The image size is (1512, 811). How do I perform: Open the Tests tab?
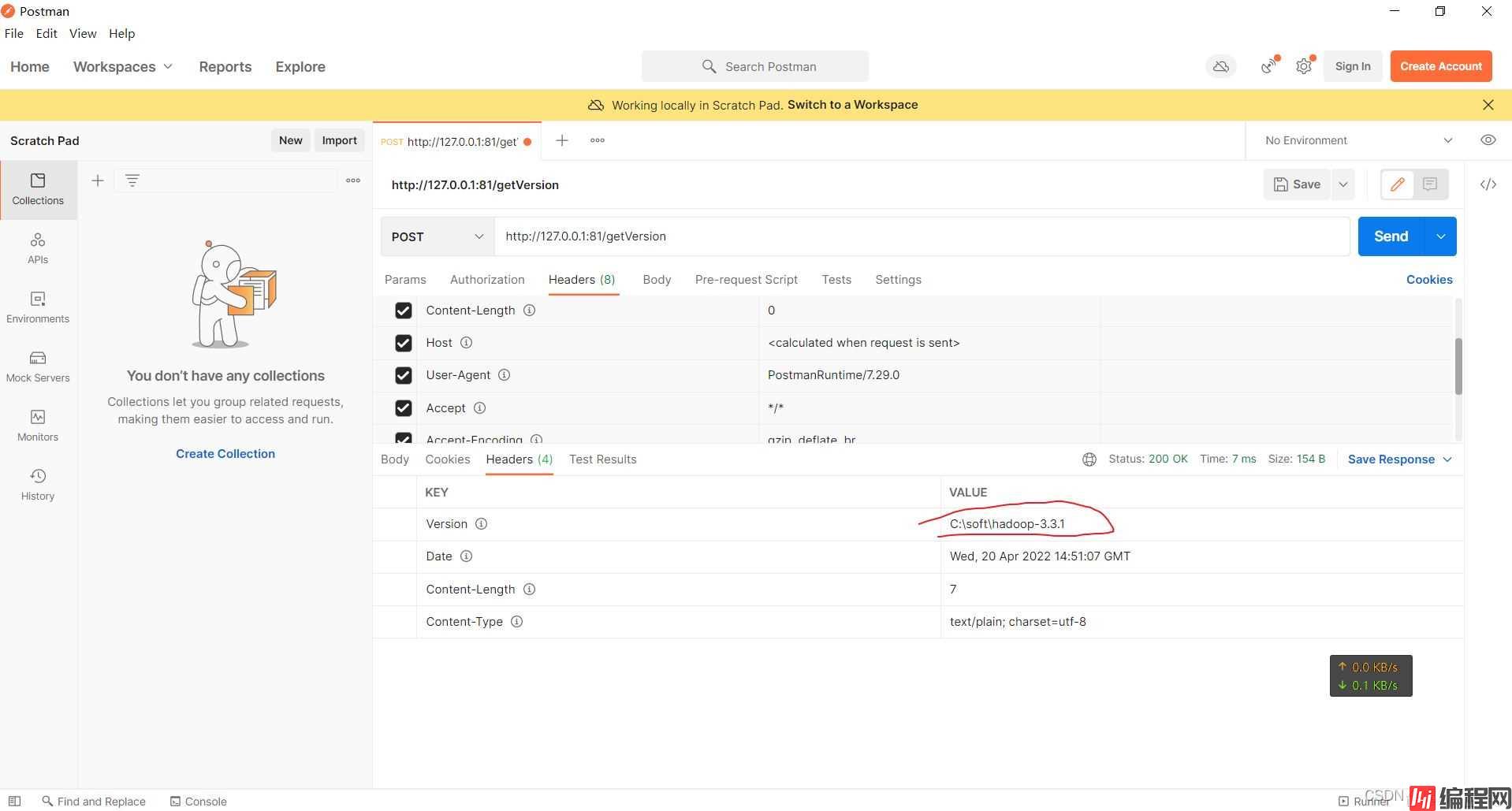click(x=836, y=280)
